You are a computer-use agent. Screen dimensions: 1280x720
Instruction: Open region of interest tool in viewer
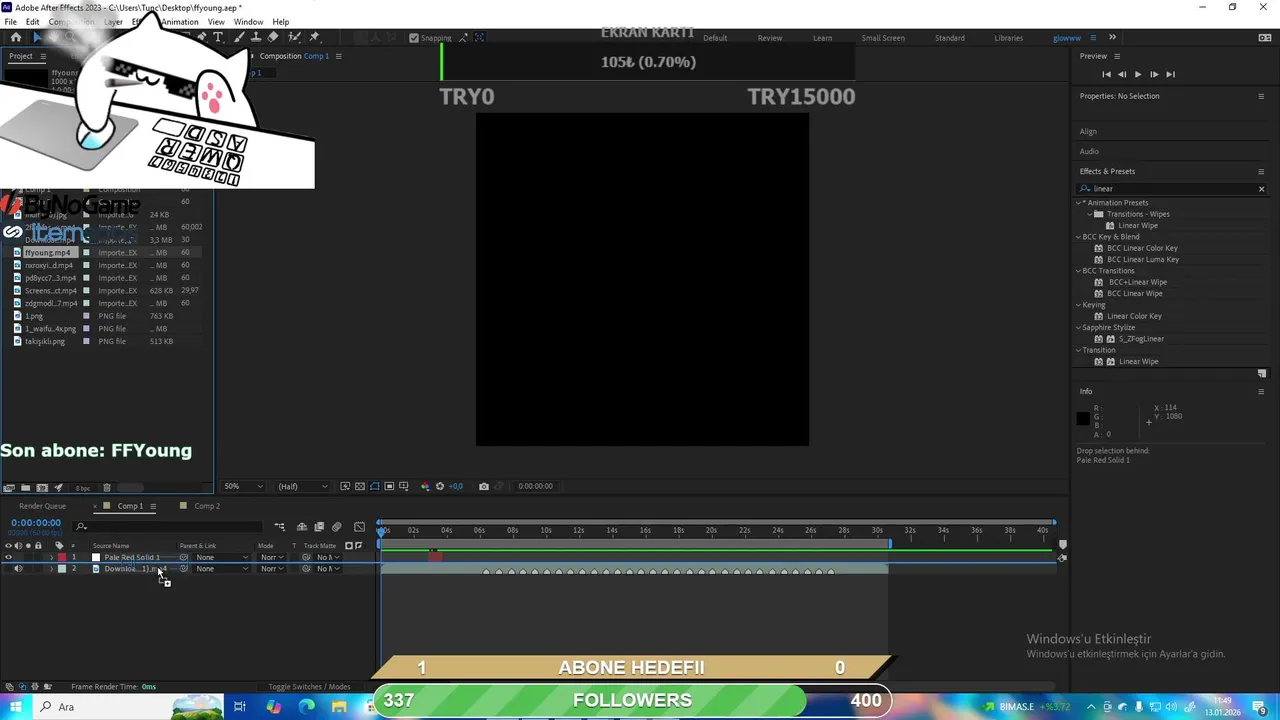(x=389, y=486)
